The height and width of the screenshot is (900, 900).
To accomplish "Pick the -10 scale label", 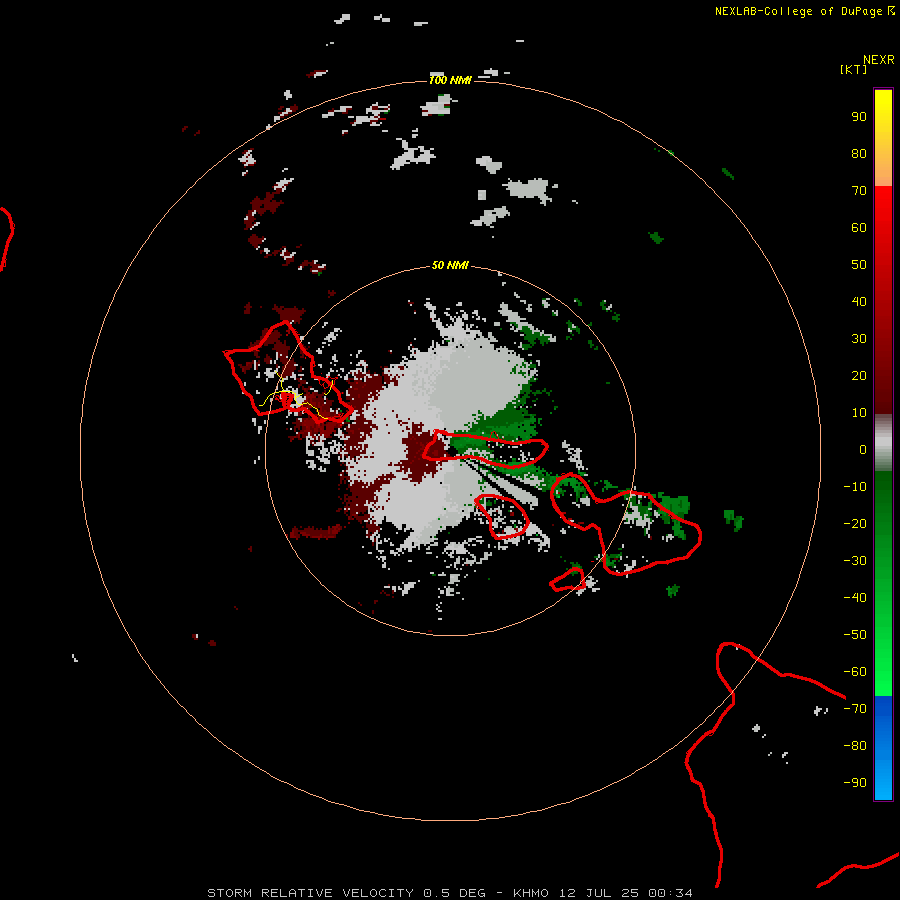I will pyautogui.click(x=855, y=487).
